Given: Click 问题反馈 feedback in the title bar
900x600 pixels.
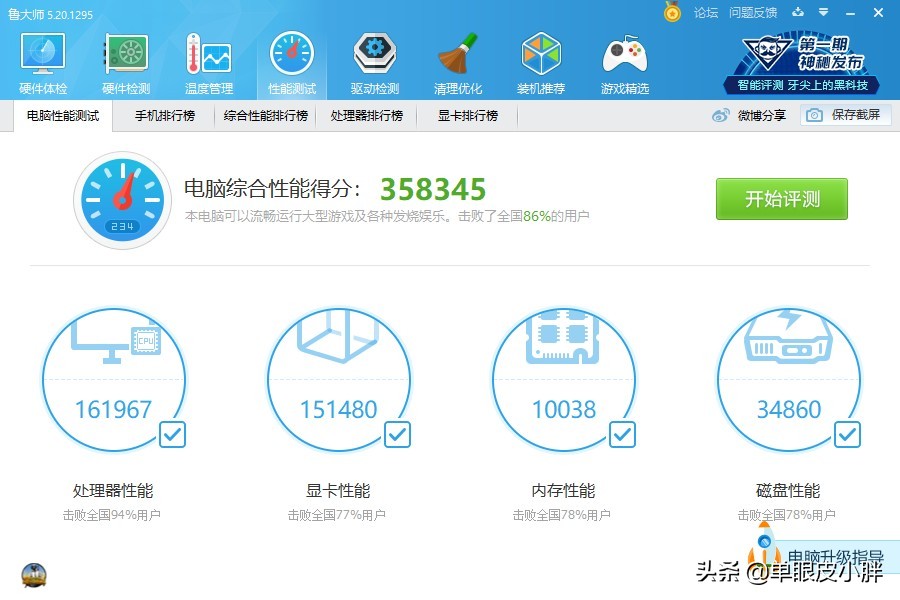Looking at the screenshot, I should coord(755,13).
